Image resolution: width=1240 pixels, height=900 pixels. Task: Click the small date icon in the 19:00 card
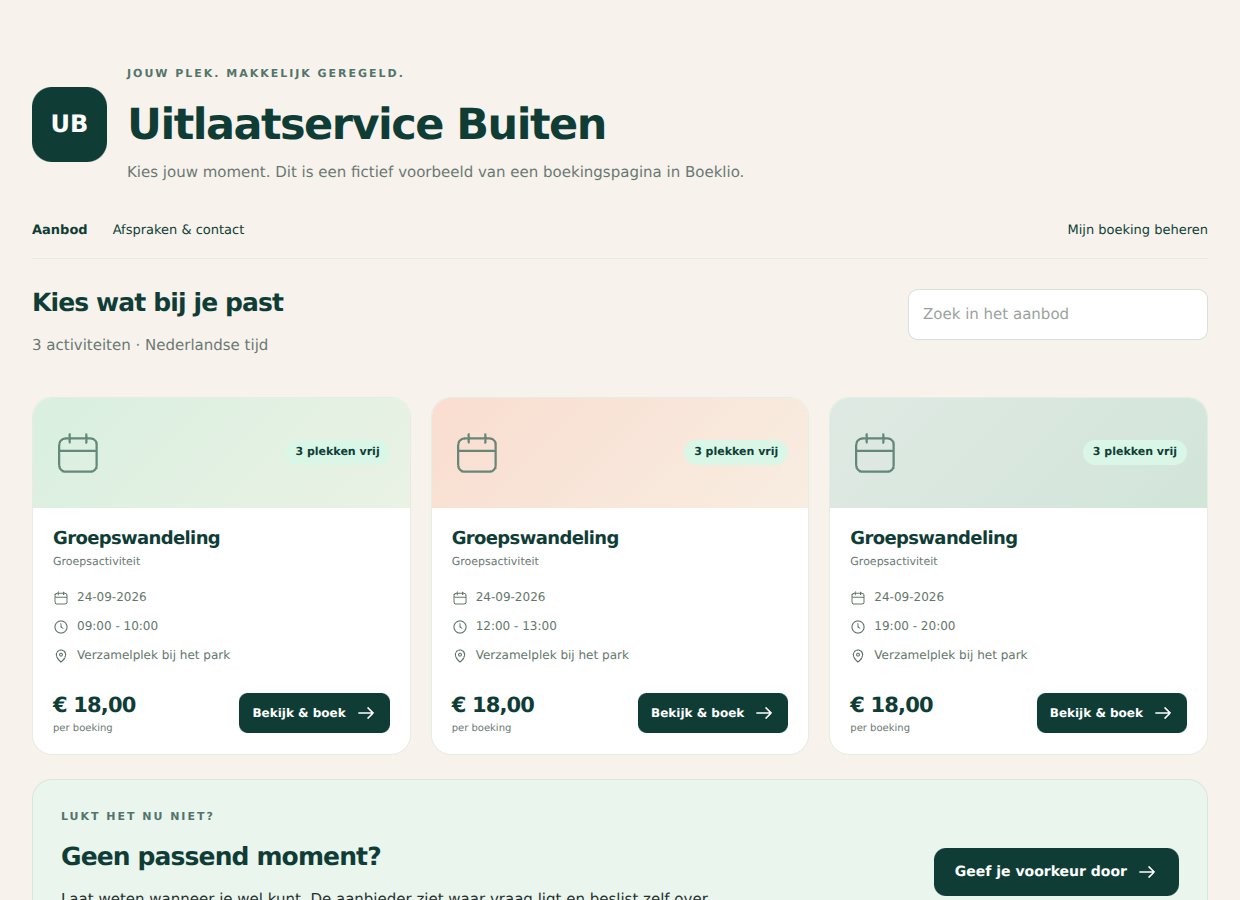tap(858, 598)
